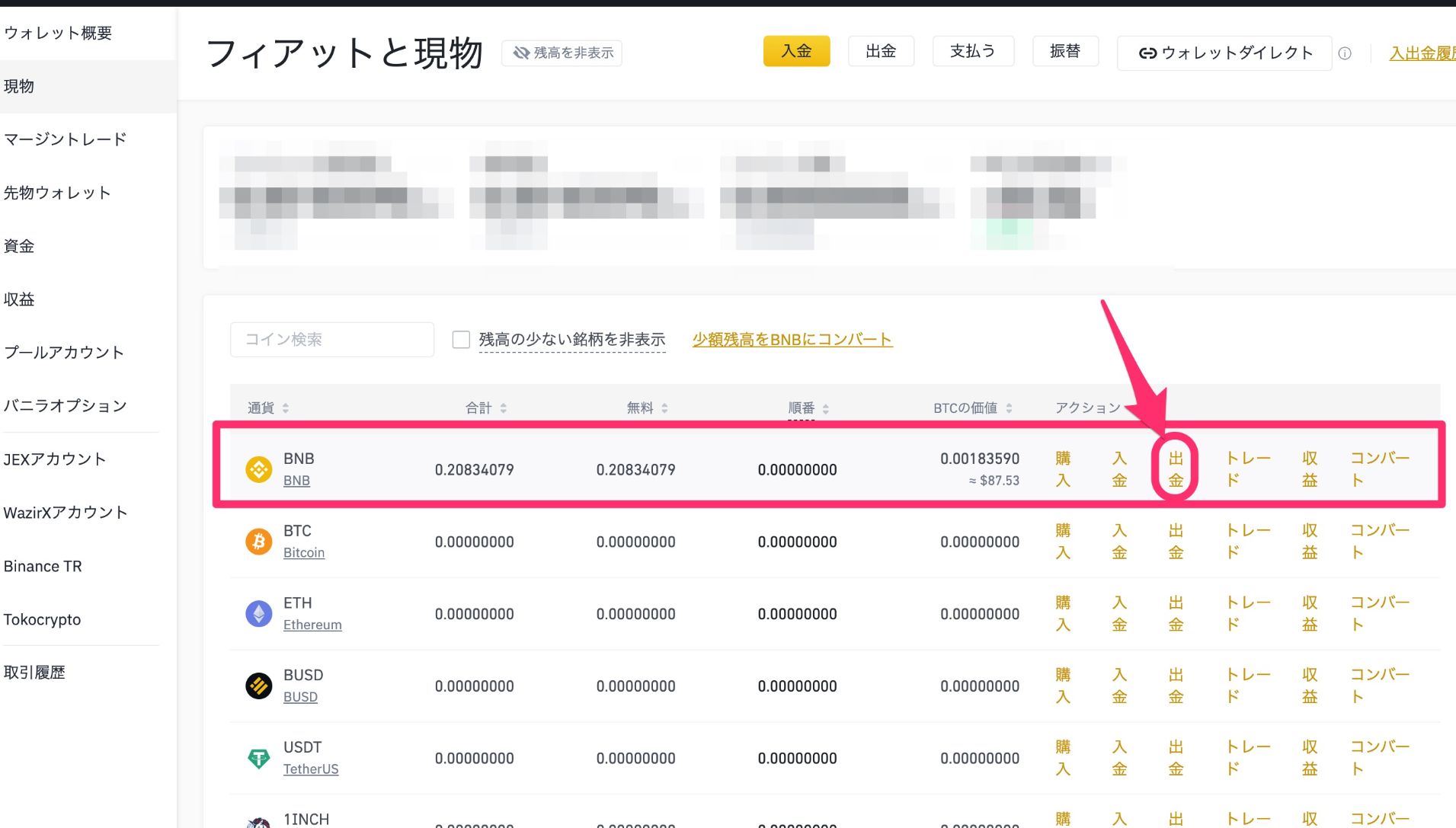Open 収益 in sidebar
The height and width of the screenshot is (828, 1456).
click(19, 299)
